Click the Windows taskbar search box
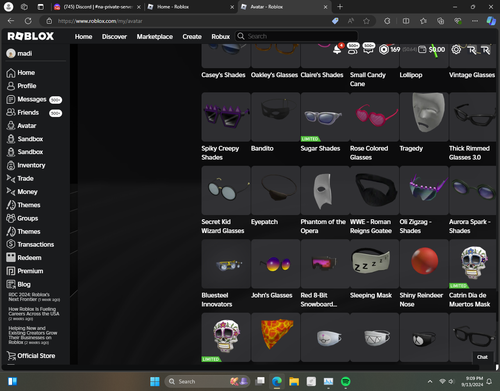The width and height of the screenshot is (500, 391). point(207,381)
